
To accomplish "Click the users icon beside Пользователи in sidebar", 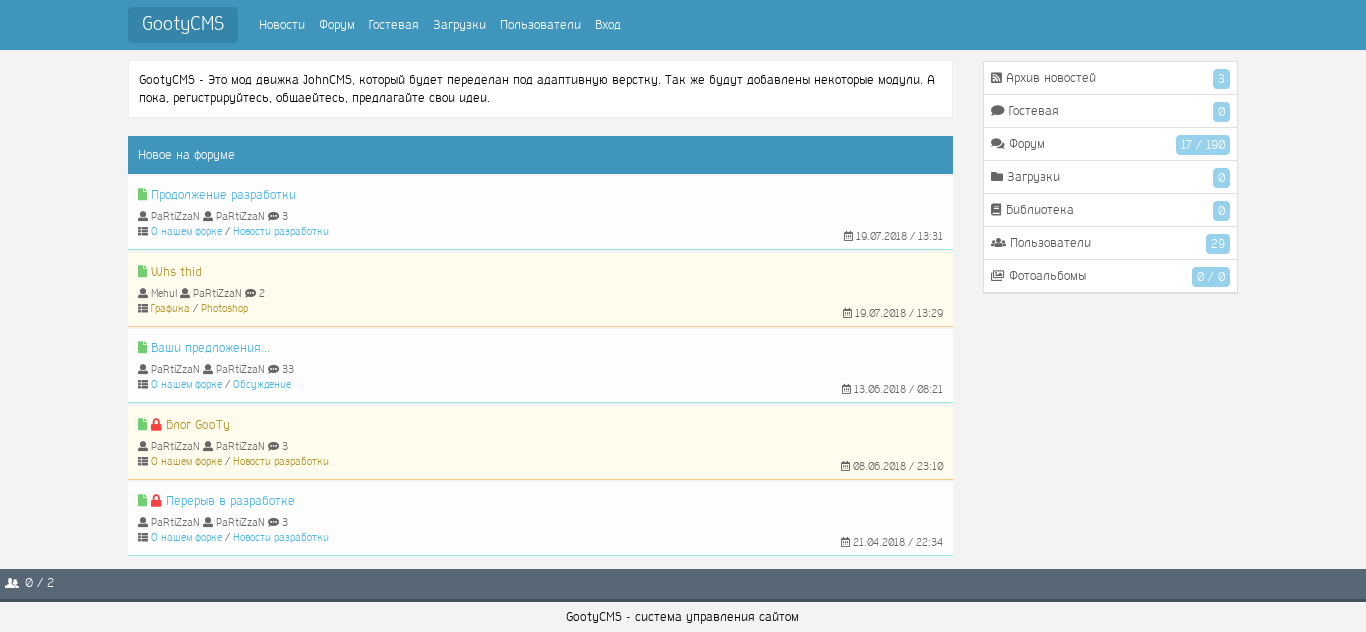I will (998, 243).
